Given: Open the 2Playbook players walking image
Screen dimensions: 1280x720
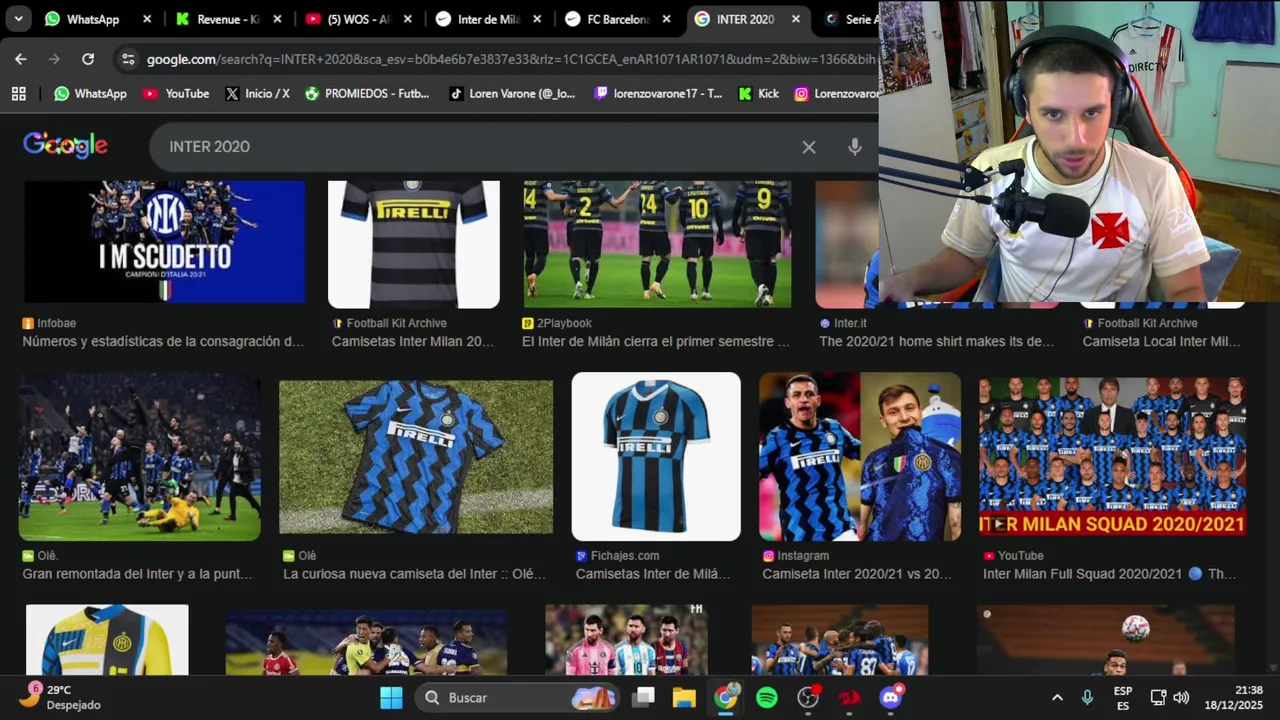Looking at the screenshot, I should point(657,244).
